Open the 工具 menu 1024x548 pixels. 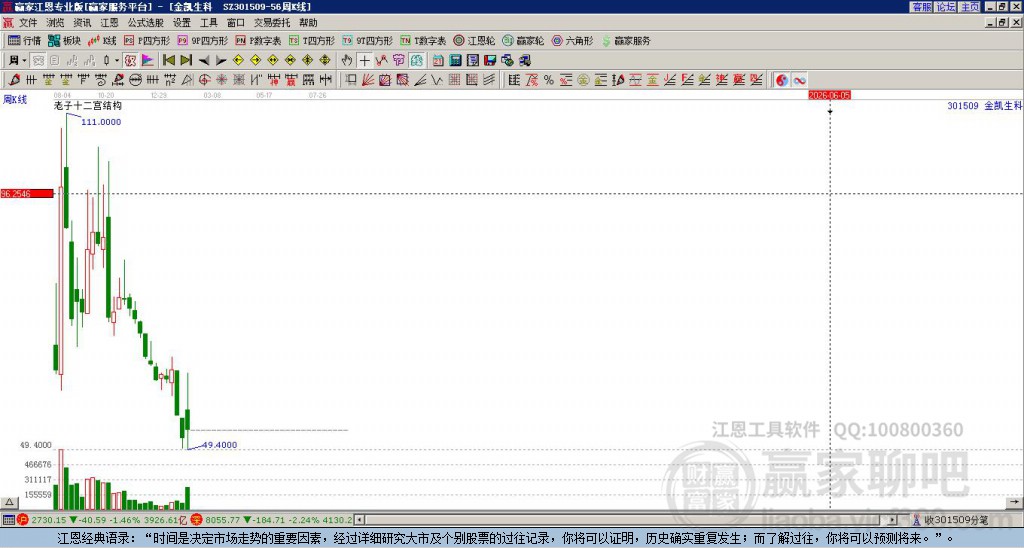coord(209,23)
